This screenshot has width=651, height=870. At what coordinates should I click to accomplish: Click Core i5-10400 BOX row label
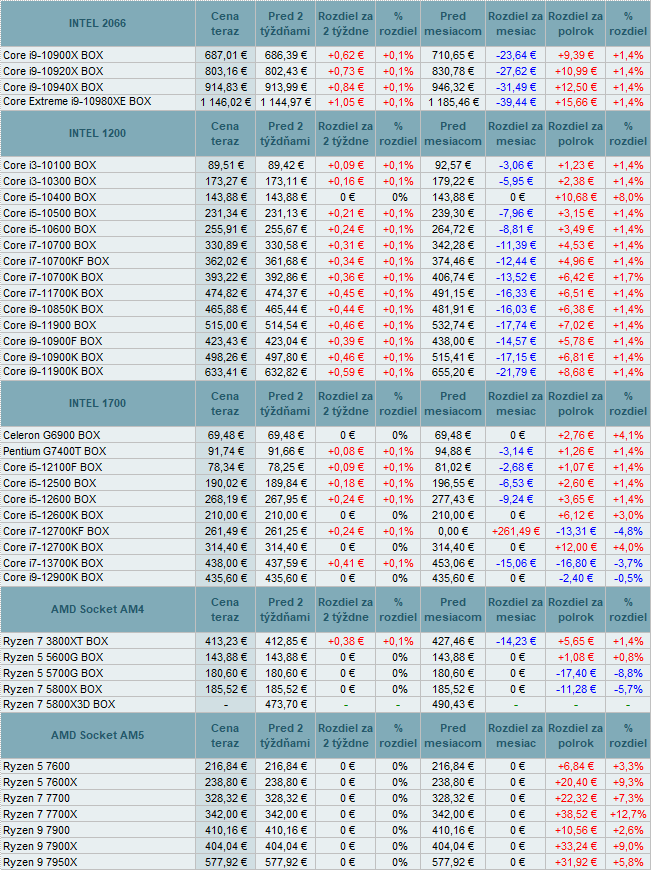pos(49,198)
